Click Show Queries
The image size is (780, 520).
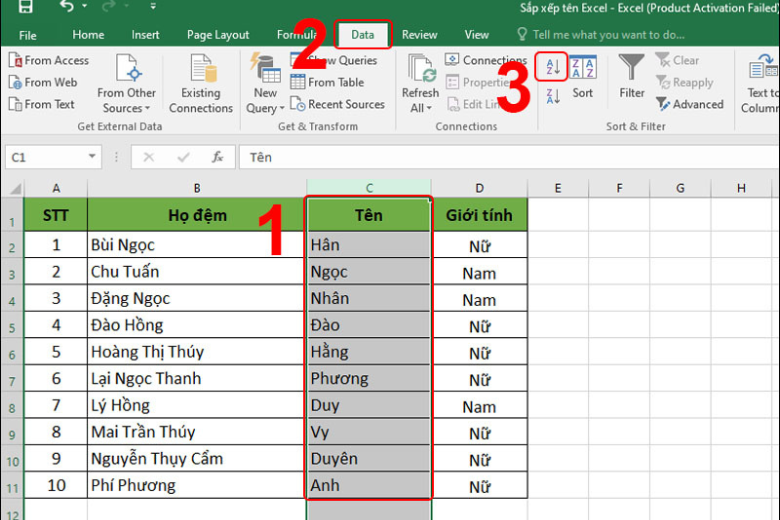pyautogui.click(x=334, y=60)
